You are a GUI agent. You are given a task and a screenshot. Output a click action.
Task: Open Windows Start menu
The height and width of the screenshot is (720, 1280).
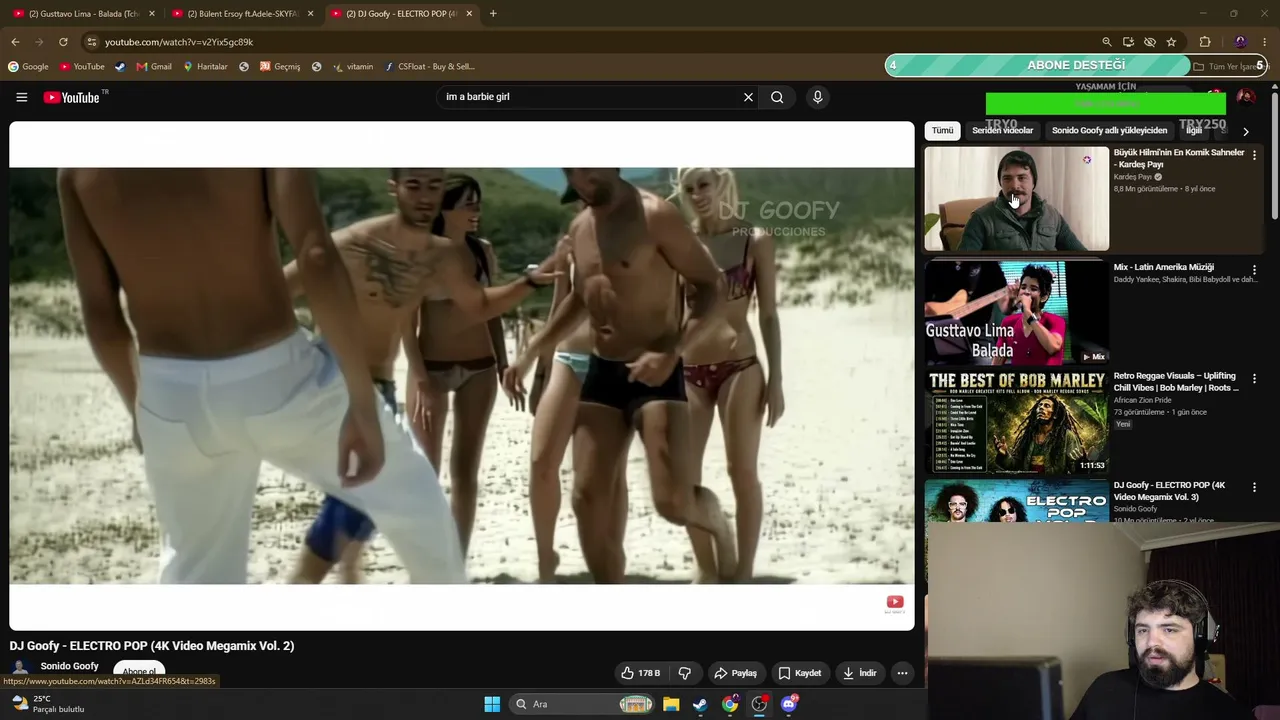pos(492,704)
